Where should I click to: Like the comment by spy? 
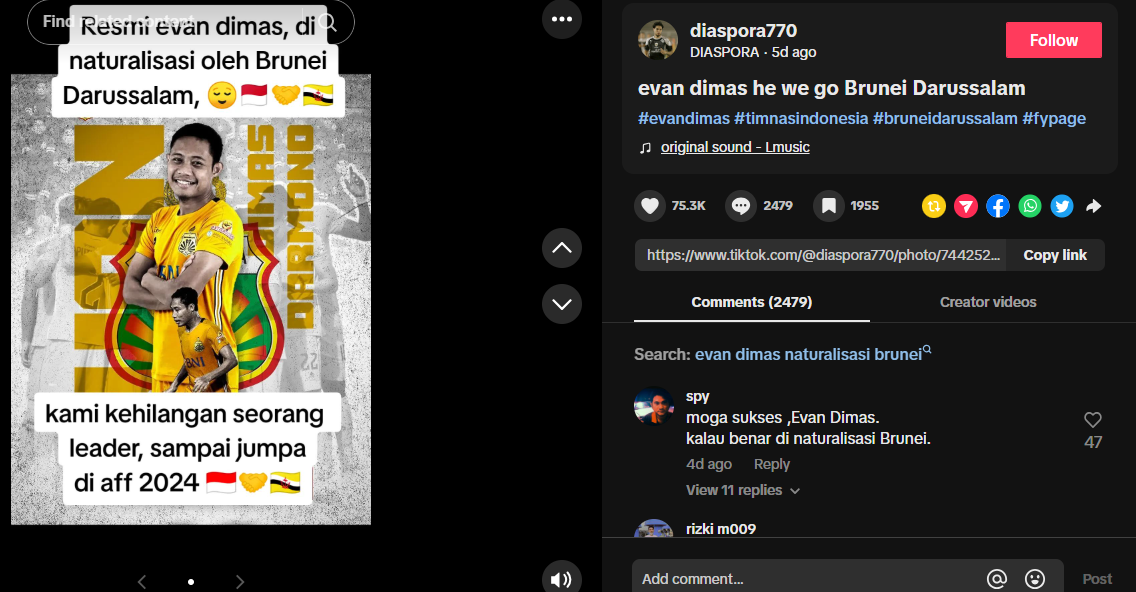pos(1093,420)
